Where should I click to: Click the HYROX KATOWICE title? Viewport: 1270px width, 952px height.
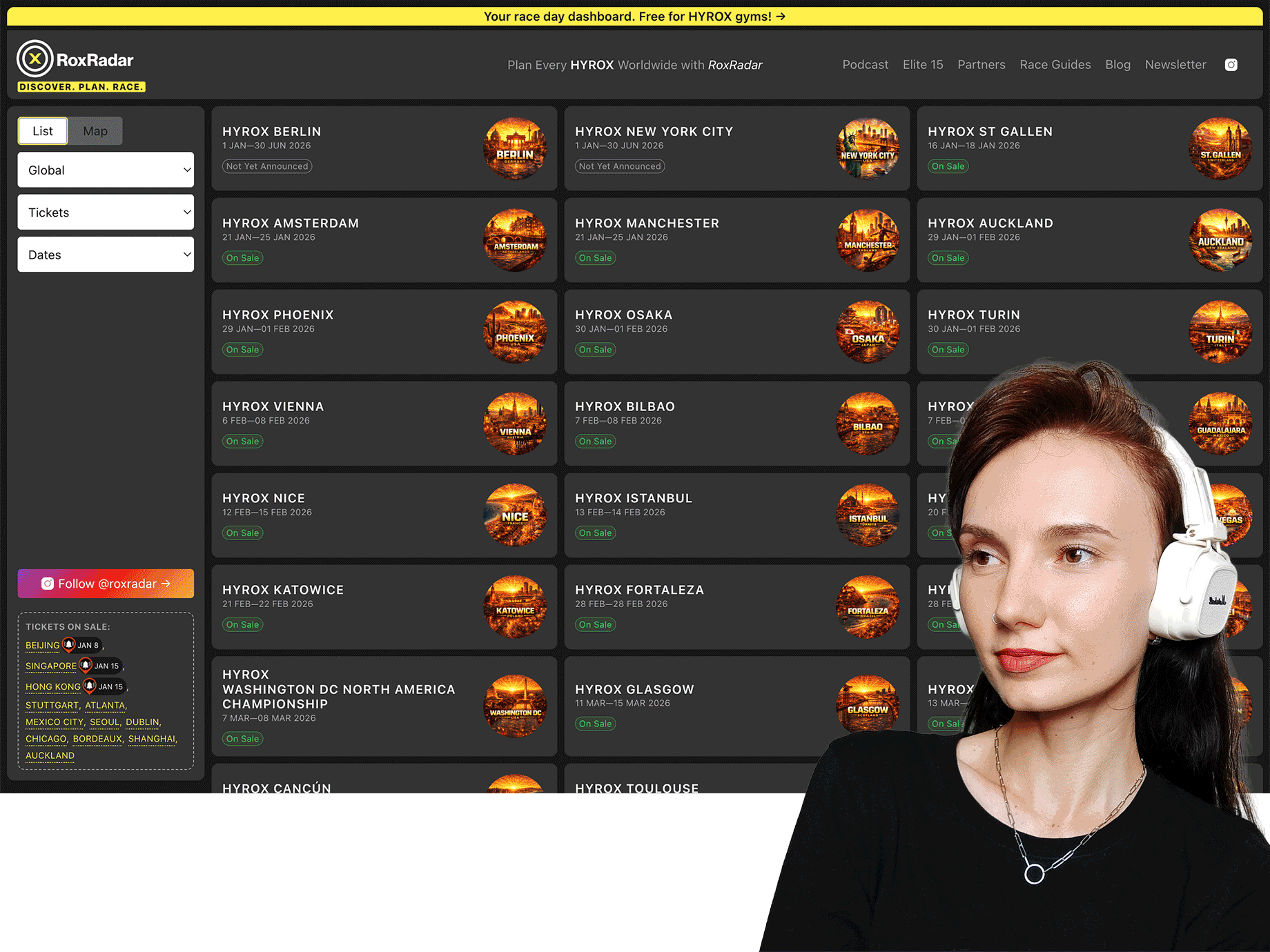pos(283,591)
